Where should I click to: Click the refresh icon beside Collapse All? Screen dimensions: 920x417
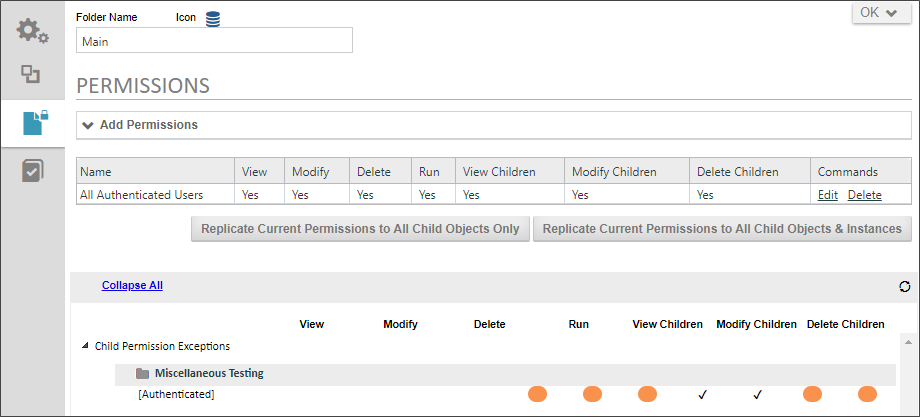tap(904, 286)
